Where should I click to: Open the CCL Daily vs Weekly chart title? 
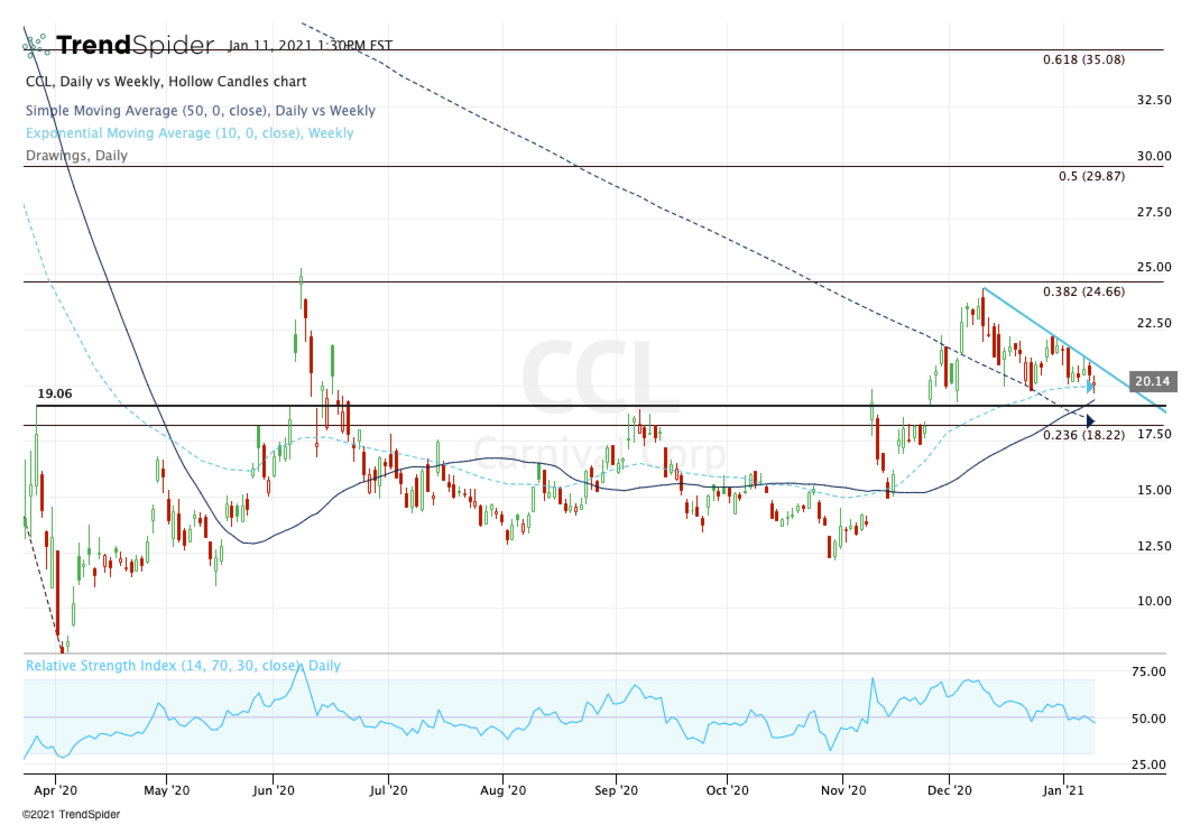pos(165,82)
